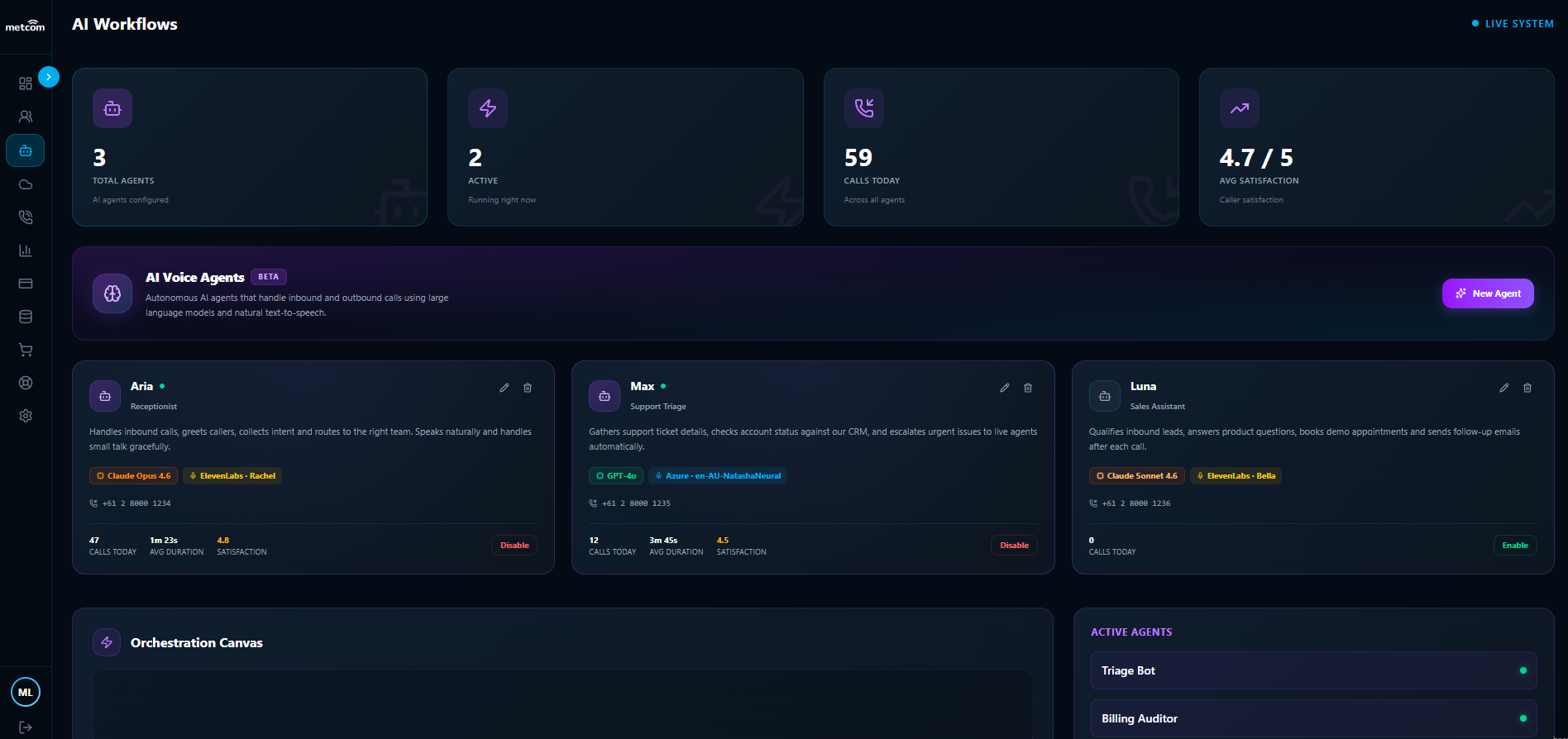Image resolution: width=1568 pixels, height=739 pixels.
Task: Click the Orchestration Canvas heading
Action: [197, 642]
